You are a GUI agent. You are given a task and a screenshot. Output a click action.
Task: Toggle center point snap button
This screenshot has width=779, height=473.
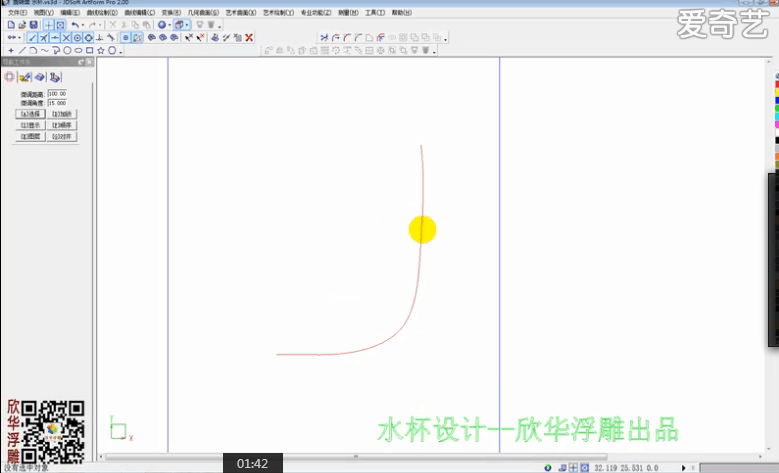78,37
